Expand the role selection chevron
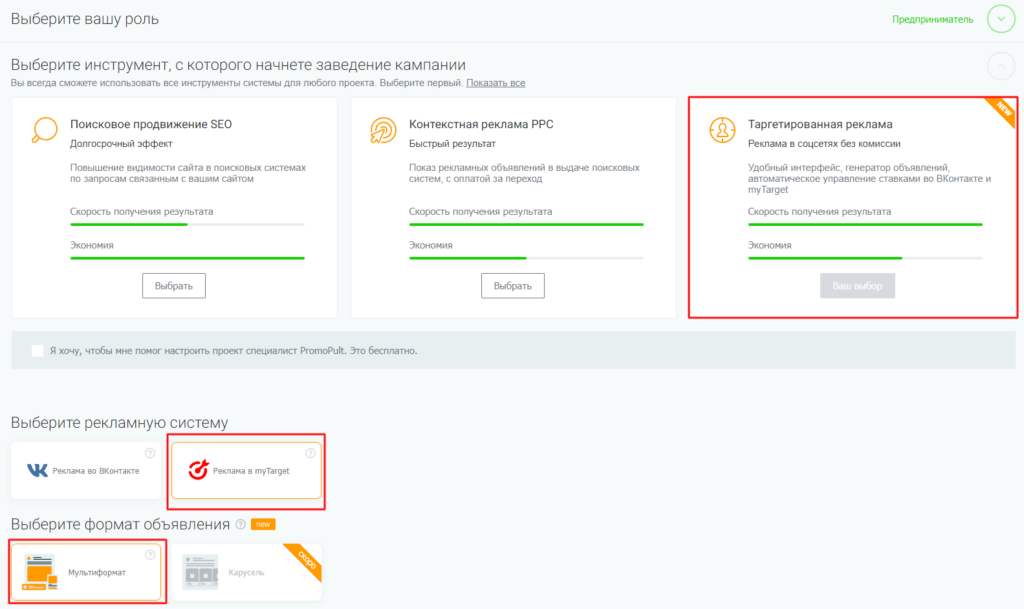This screenshot has width=1024, height=609. tap(1000, 19)
